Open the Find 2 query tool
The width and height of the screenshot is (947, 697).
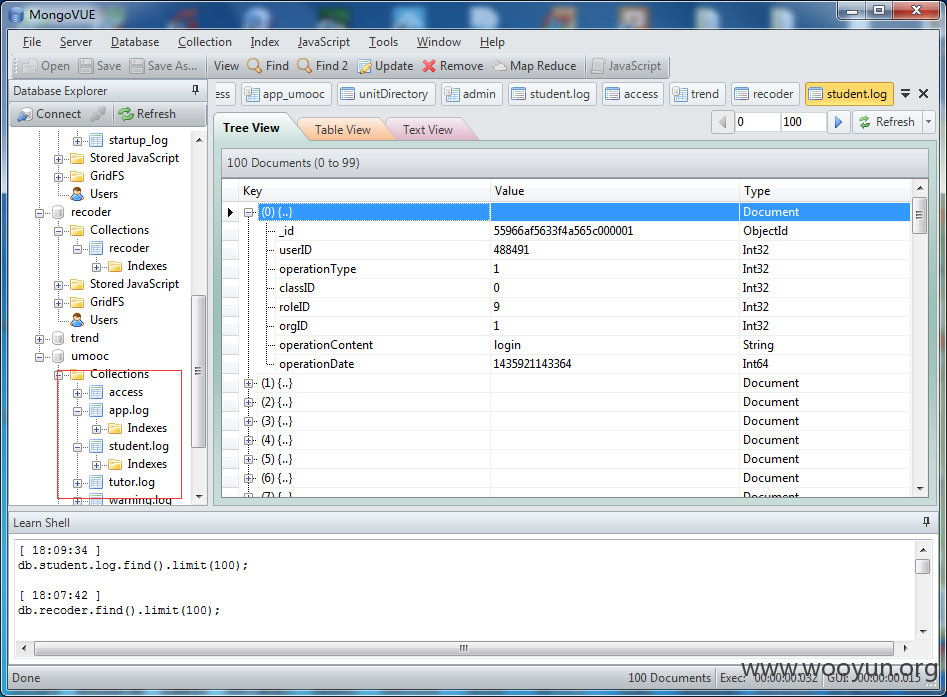(x=323, y=66)
